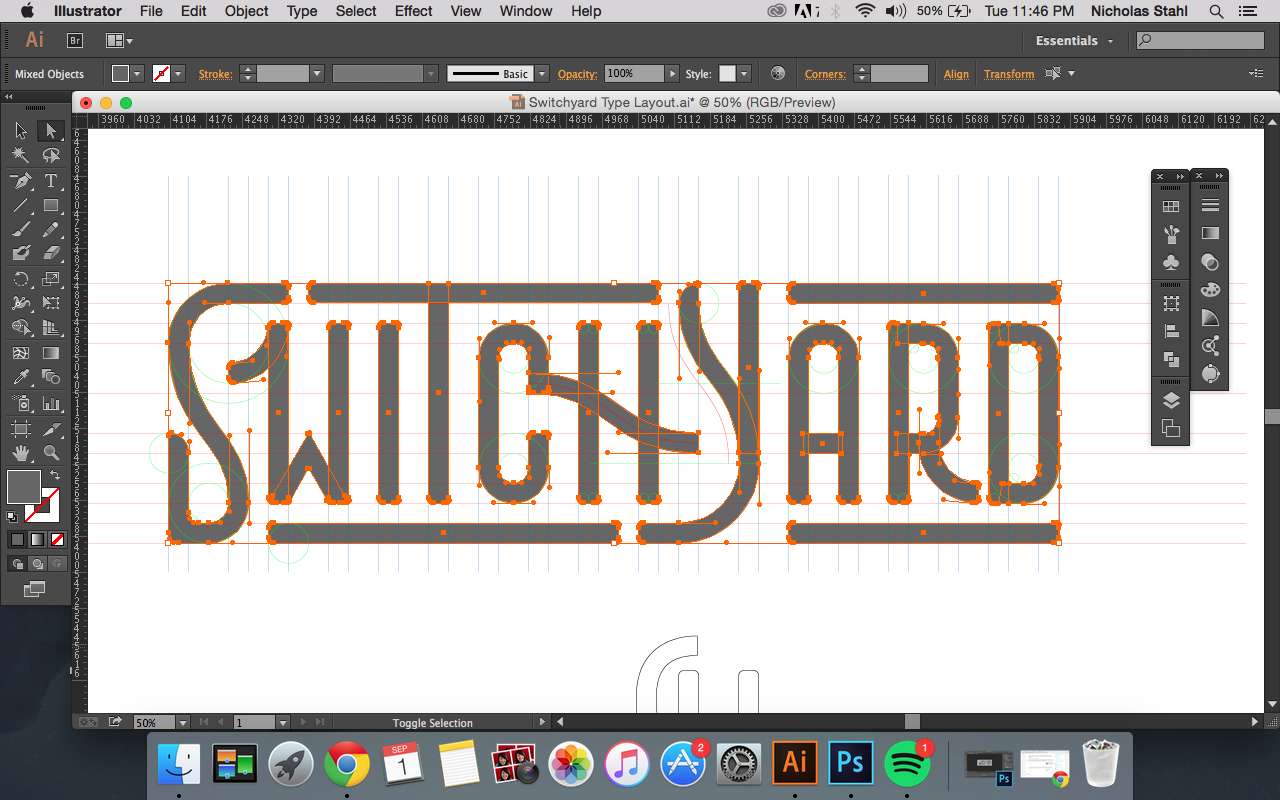Select the Gradient tool

pyautogui.click(x=51, y=353)
